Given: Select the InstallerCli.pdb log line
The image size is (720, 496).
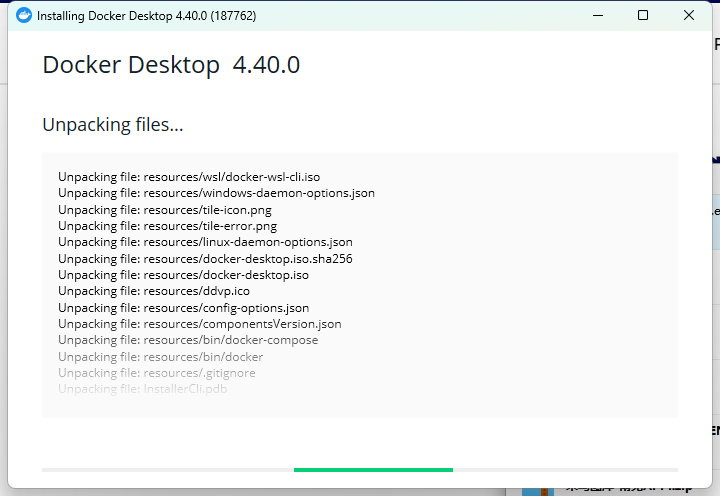Looking at the screenshot, I should pyautogui.click(x=142, y=389).
